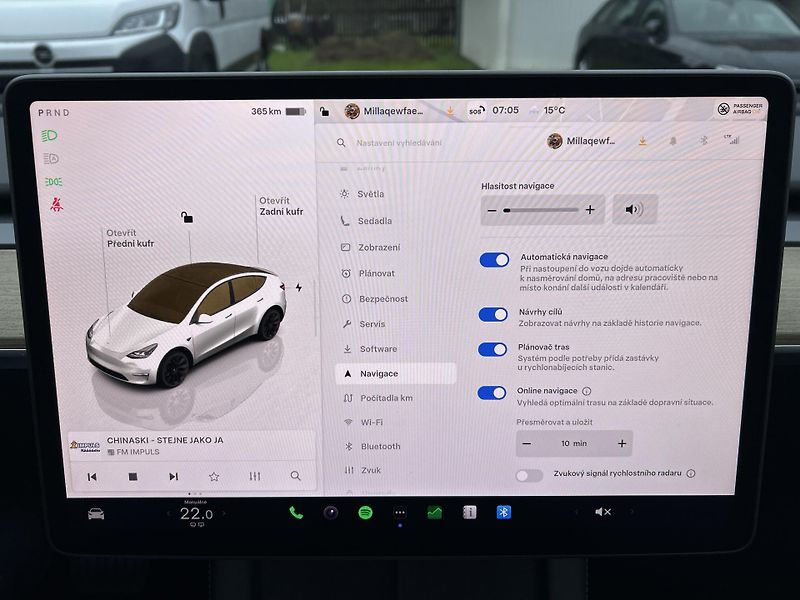Search media with magnifier icon
800x600 pixels.
click(295, 476)
